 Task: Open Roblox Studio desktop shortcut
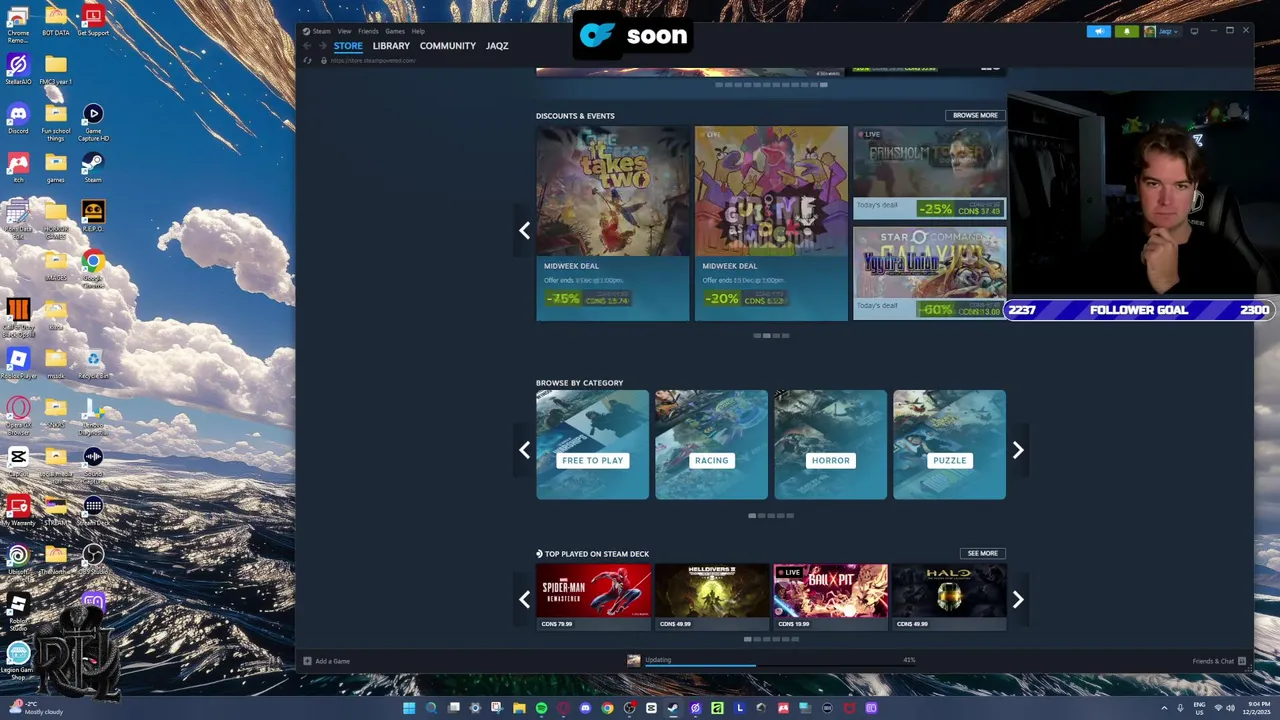18,611
